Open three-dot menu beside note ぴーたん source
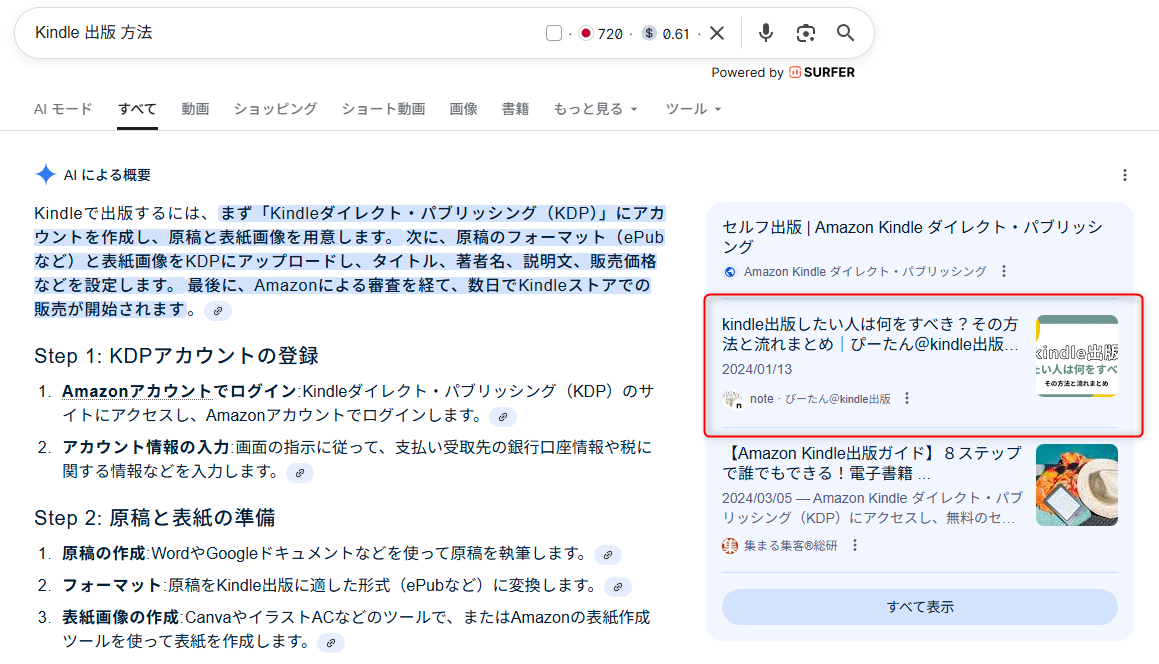Screen dimensions: 1159x664 click(x=907, y=398)
